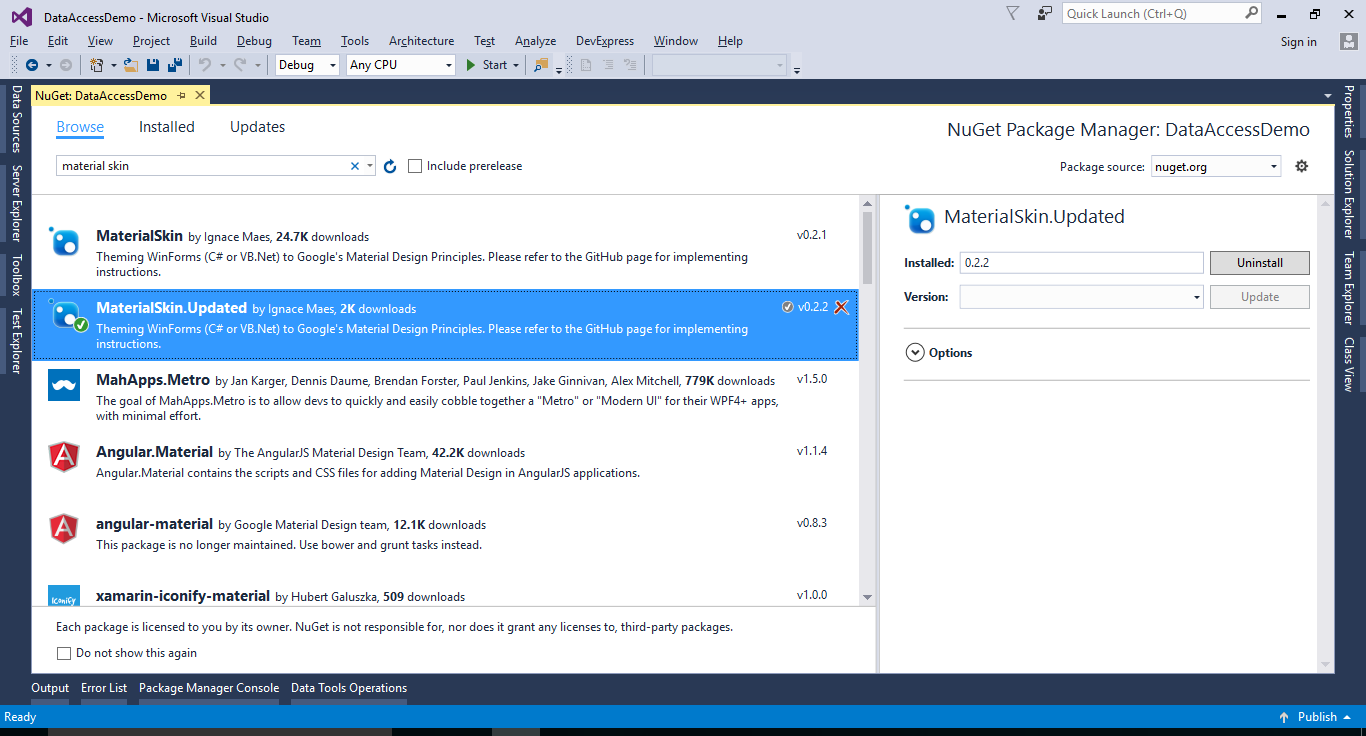1366x736 pixels.
Task: Pin the NuGet tab with pushpin icon
Action: [x=181, y=95]
